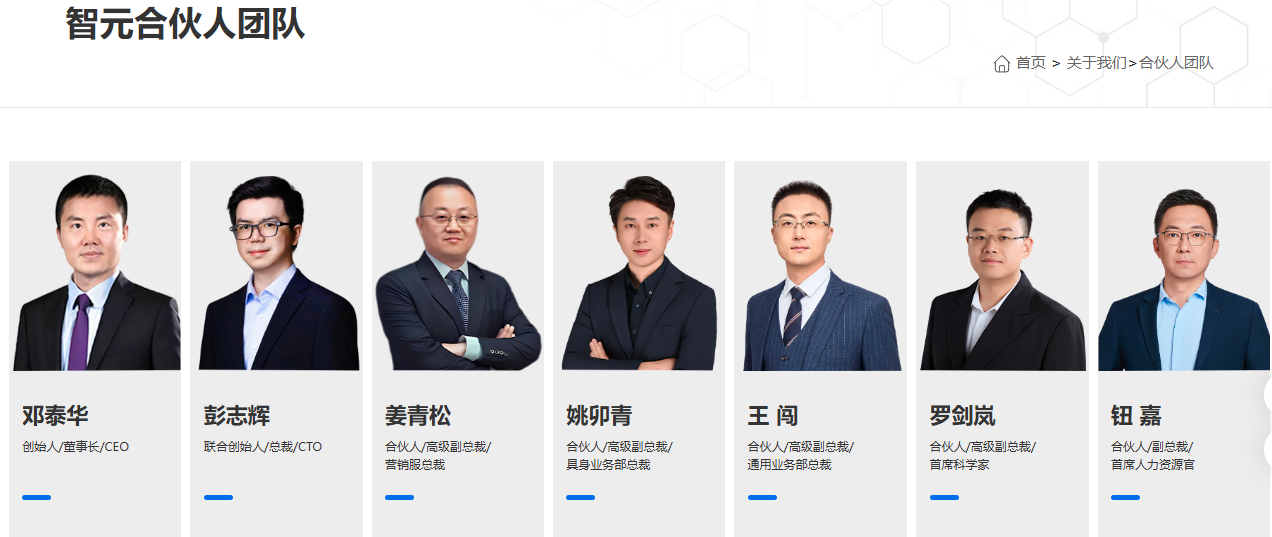The height and width of the screenshot is (537, 1272).
Task: Click the name 邓泰华
Action: point(55,415)
